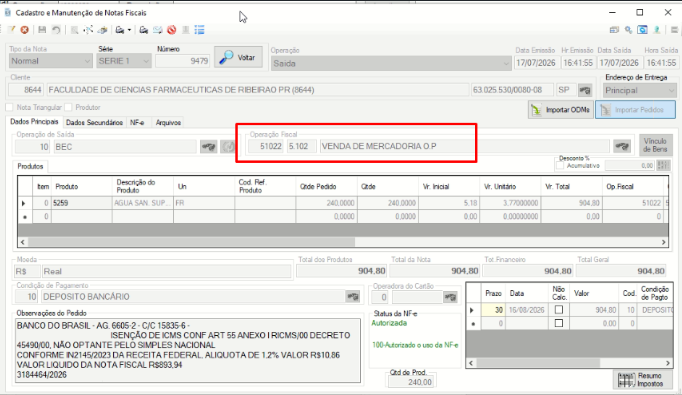
Task: Click the Qtd de Prod. field 240,00
Action: pyautogui.click(x=411, y=382)
